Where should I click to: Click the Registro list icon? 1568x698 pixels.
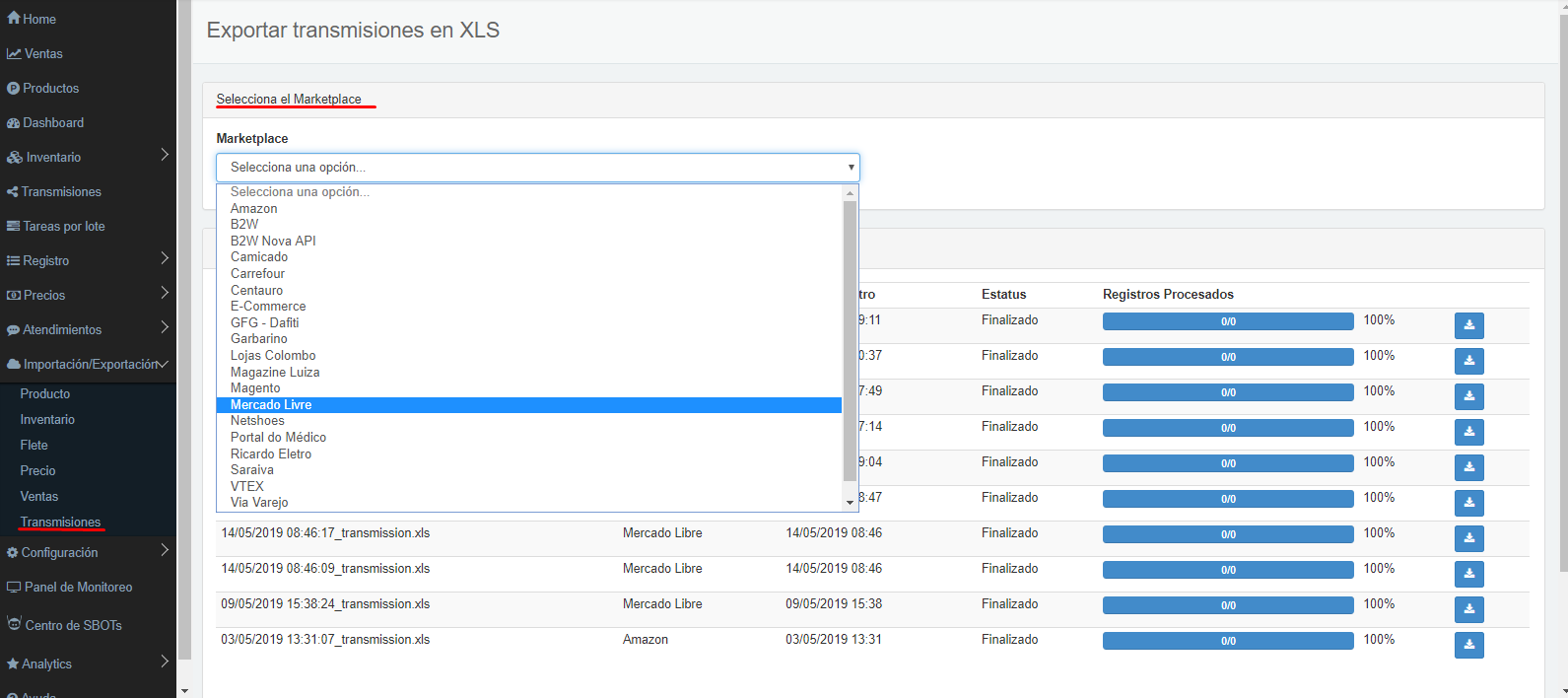(13, 260)
